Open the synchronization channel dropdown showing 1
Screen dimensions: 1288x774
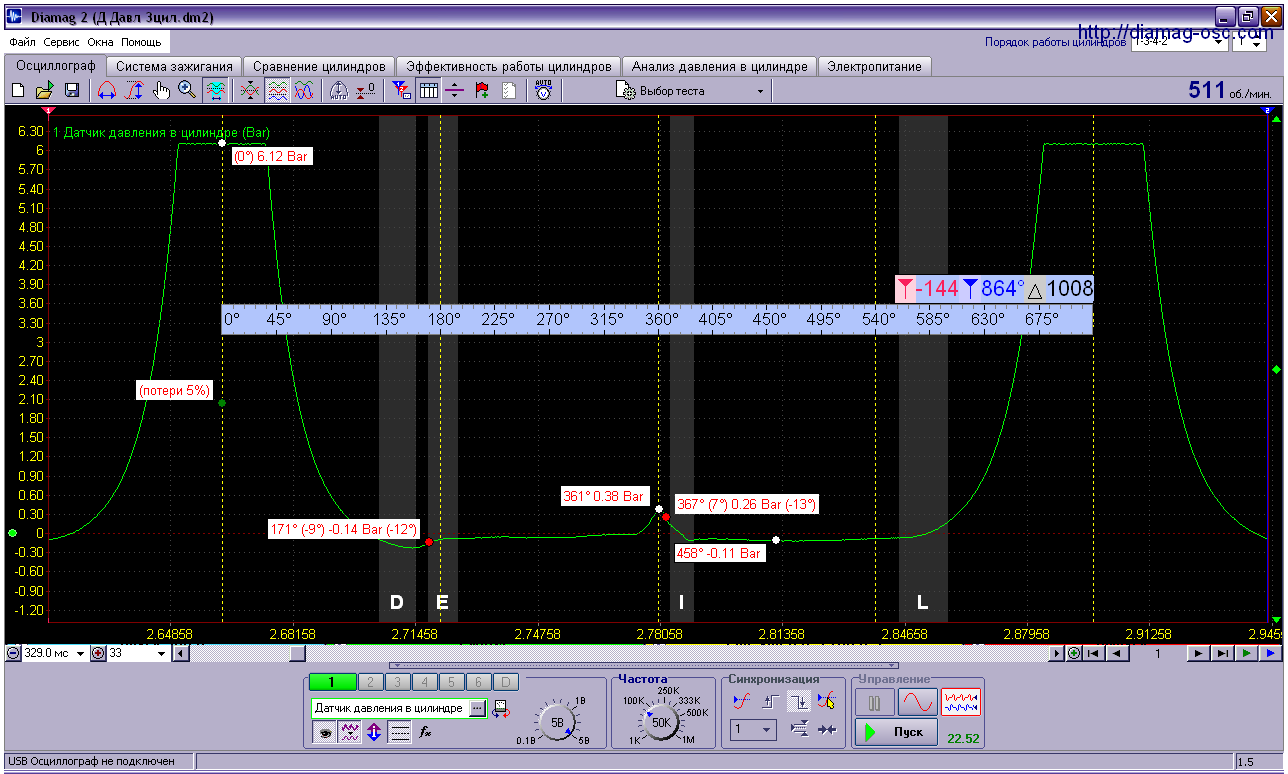[x=753, y=730]
